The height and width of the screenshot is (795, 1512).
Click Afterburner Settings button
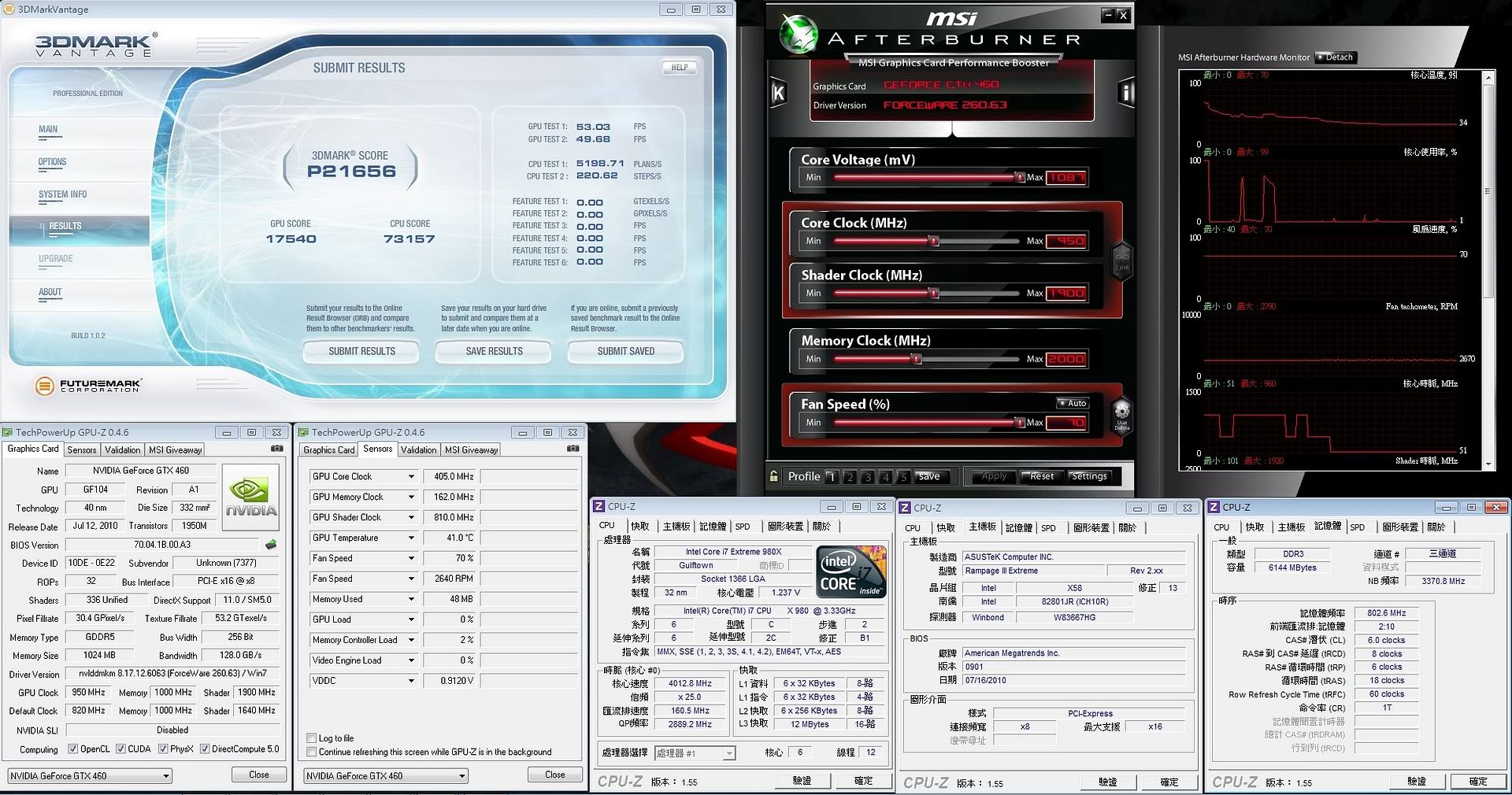coord(1089,477)
